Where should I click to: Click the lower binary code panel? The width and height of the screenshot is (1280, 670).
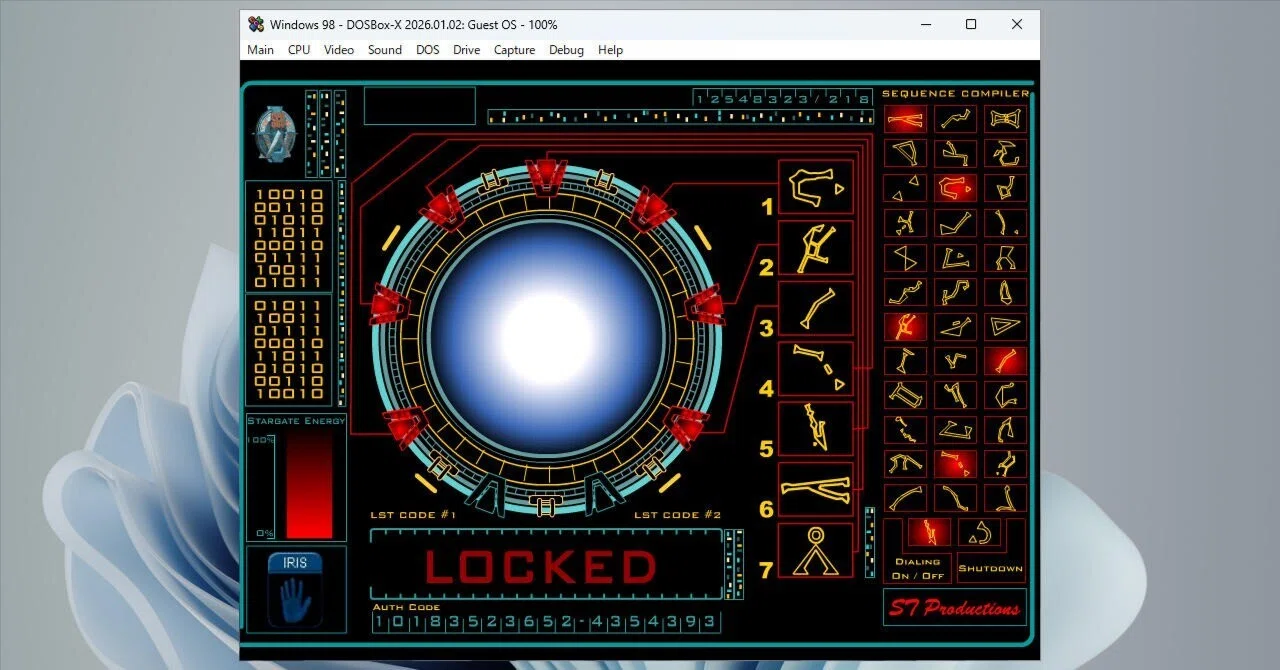click(289, 350)
